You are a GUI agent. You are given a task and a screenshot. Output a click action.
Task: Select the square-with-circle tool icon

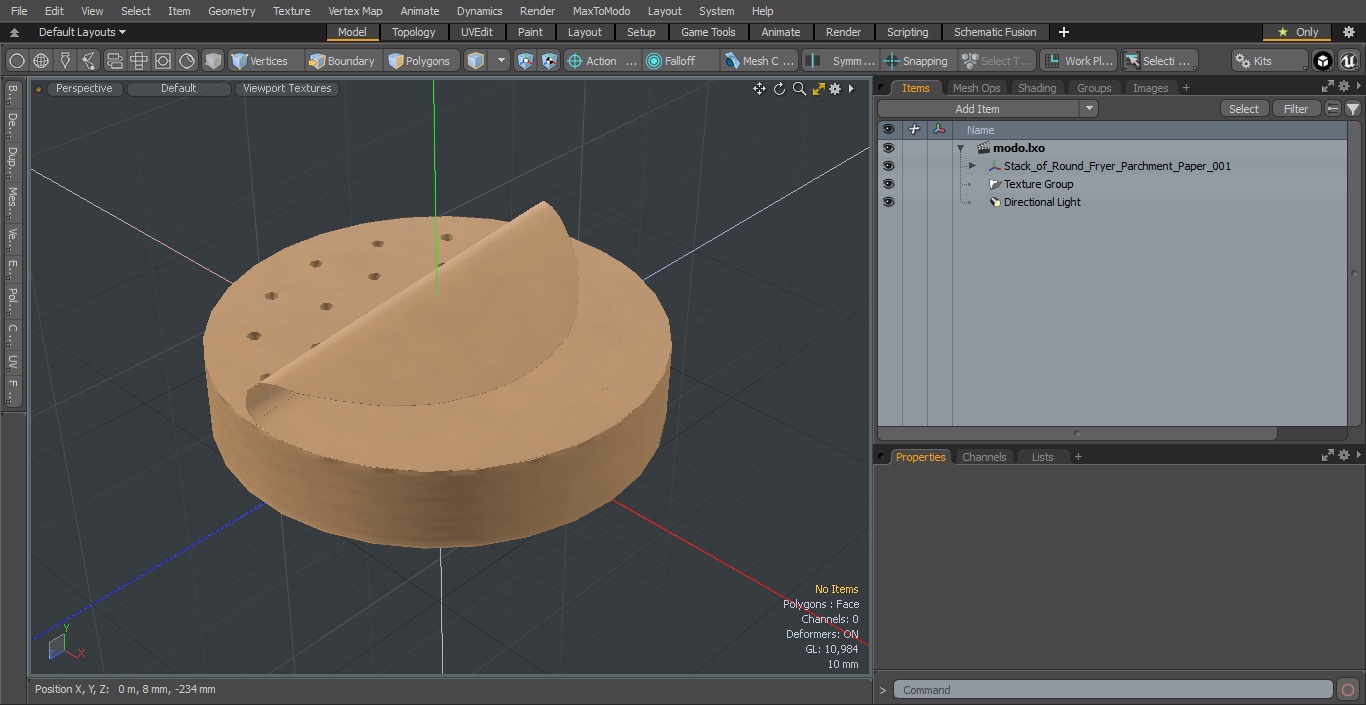[162, 61]
